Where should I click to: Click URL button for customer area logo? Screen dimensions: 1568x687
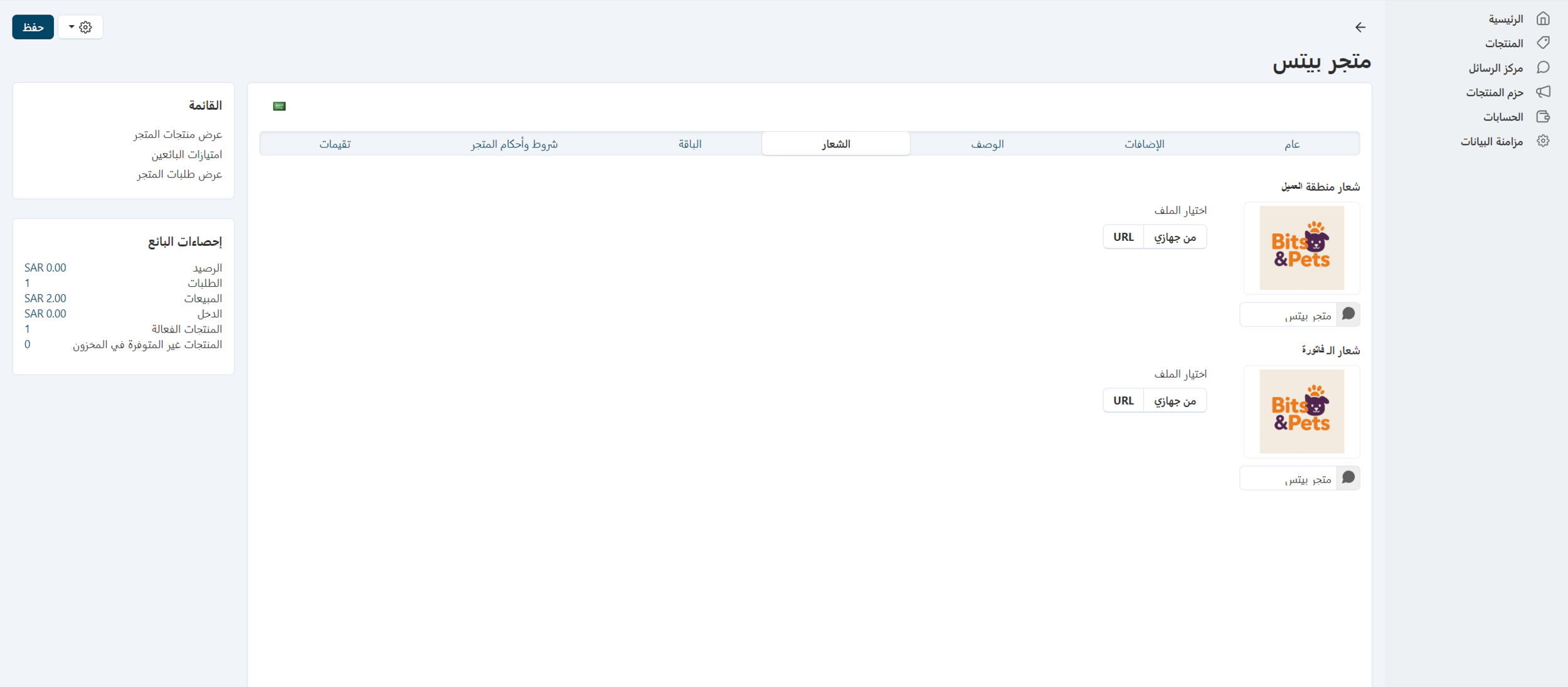(1123, 237)
